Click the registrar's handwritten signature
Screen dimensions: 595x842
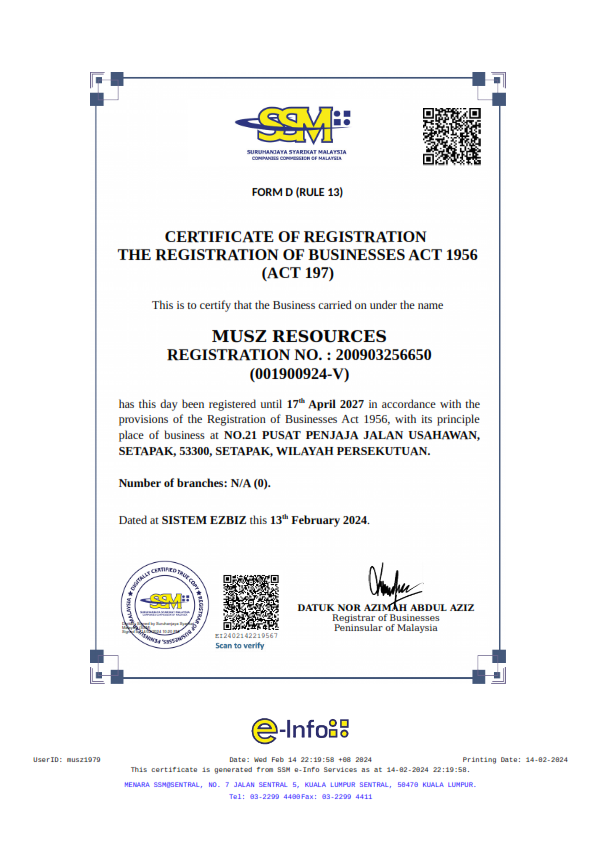pos(394,583)
